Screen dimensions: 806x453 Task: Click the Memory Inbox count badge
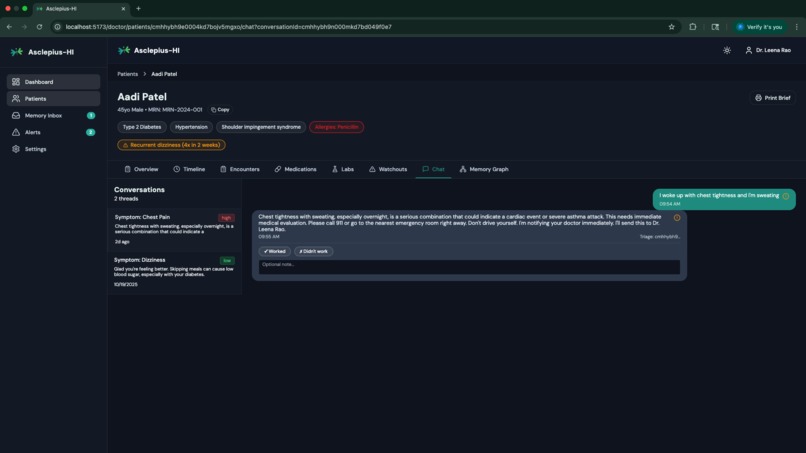(x=91, y=116)
